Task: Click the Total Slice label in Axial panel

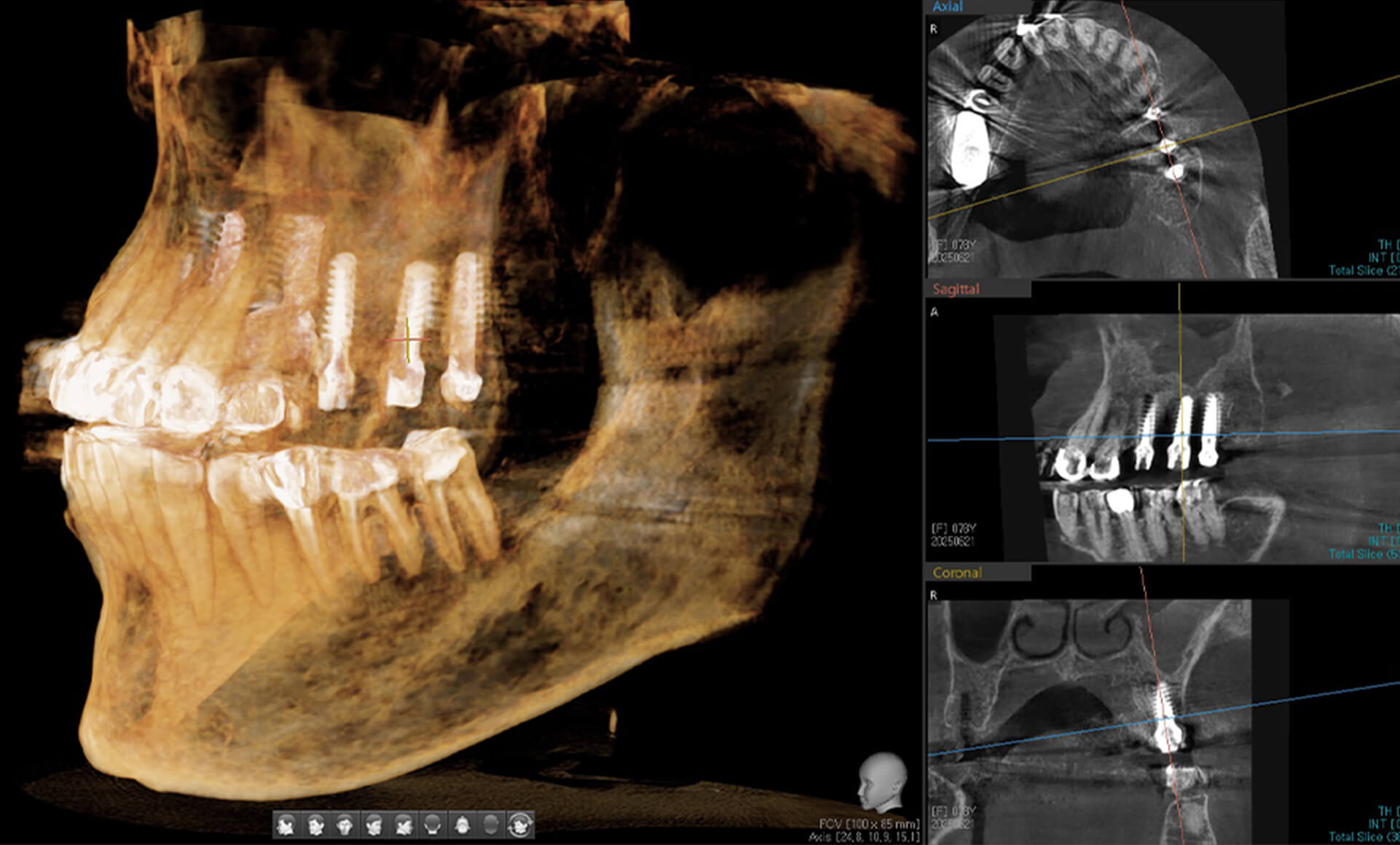Action: [1362, 270]
